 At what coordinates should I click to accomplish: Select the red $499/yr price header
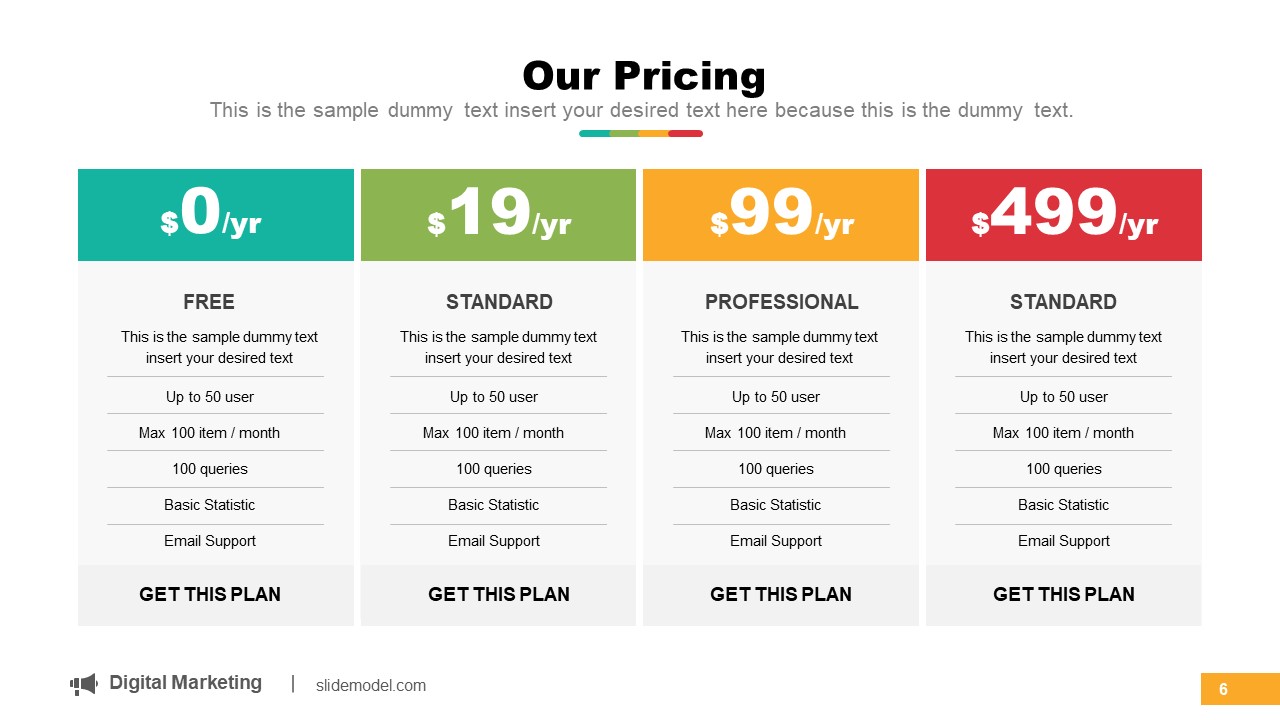pyautogui.click(x=1064, y=215)
